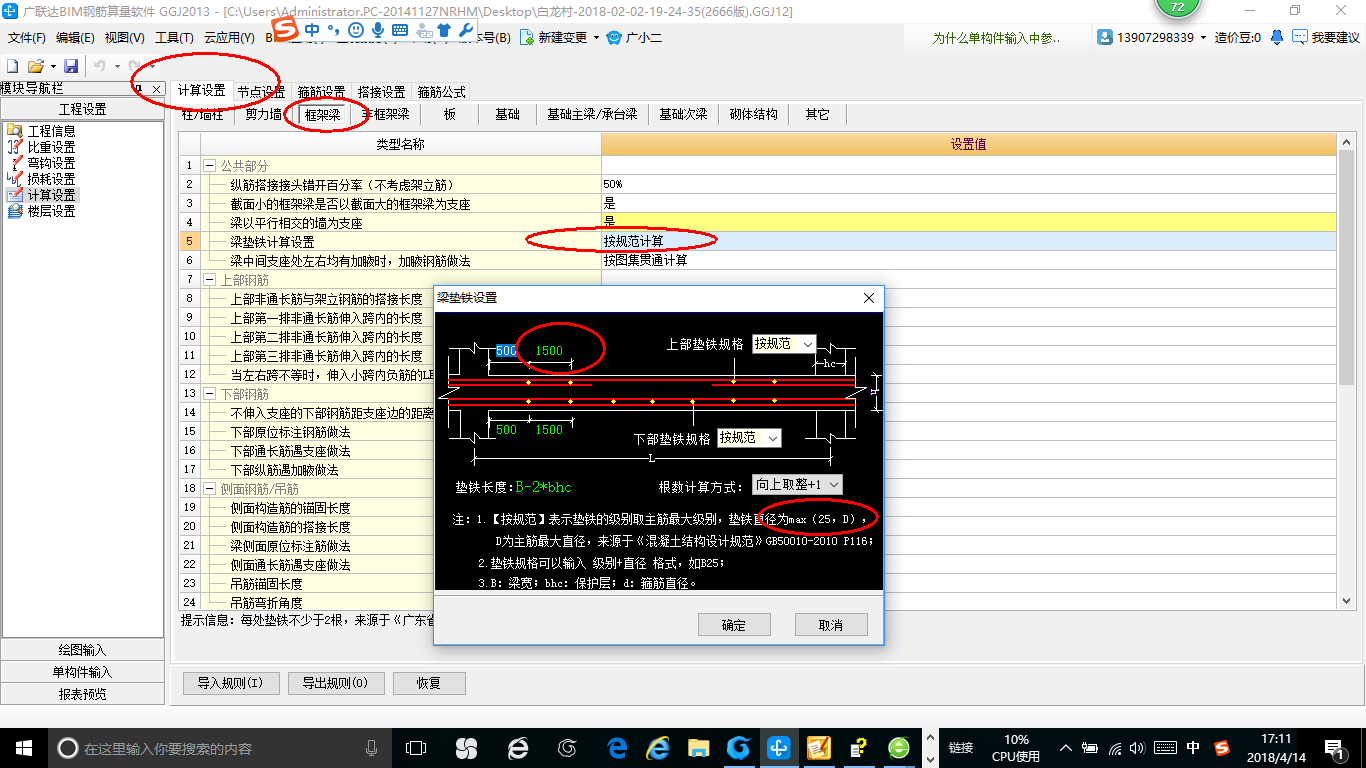The height and width of the screenshot is (768, 1366).
Task: Click the 恢复 button
Action: pos(429,684)
